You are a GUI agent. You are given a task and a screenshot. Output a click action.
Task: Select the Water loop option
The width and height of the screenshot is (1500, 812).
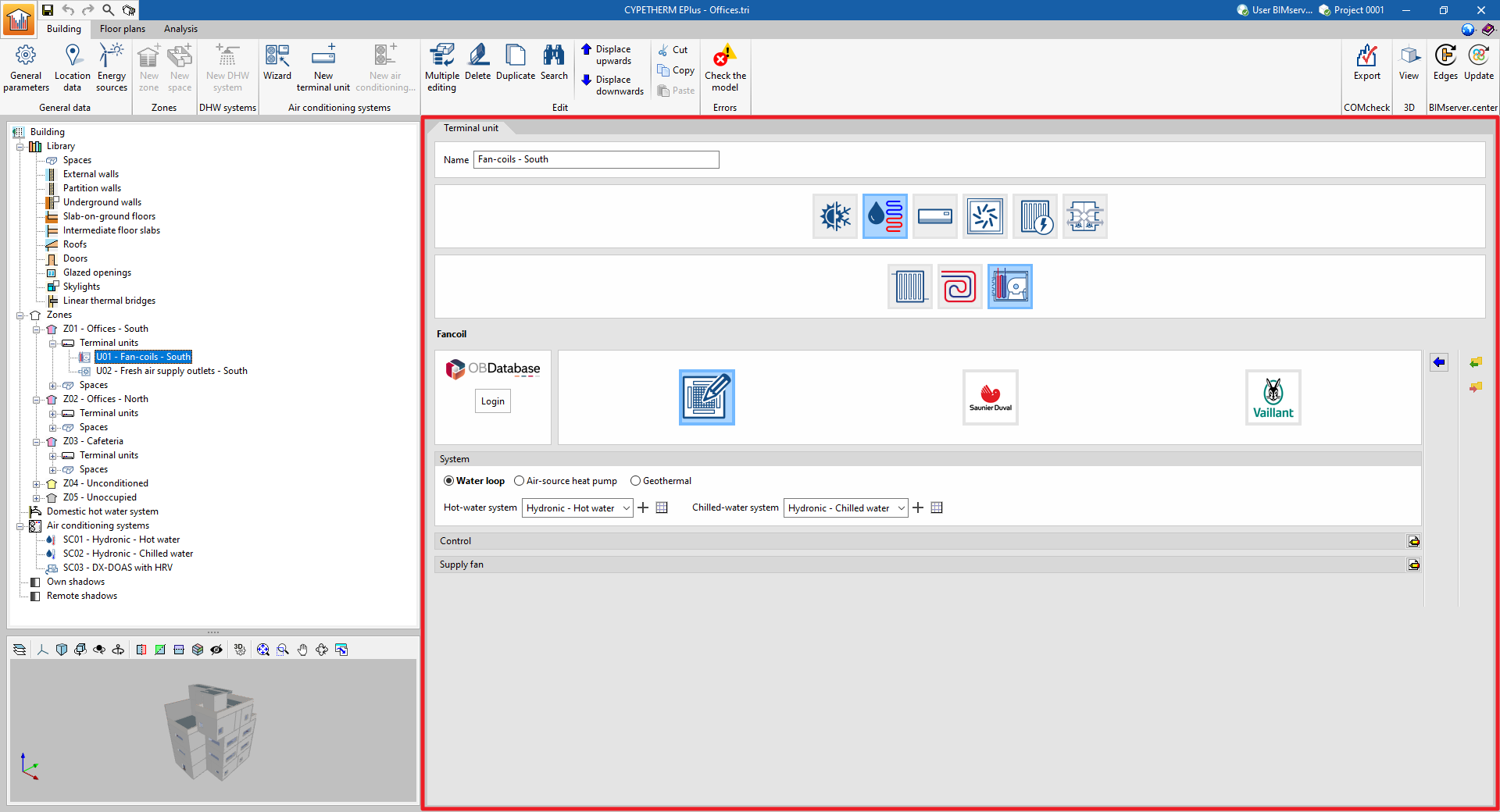[x=474, y=481]
